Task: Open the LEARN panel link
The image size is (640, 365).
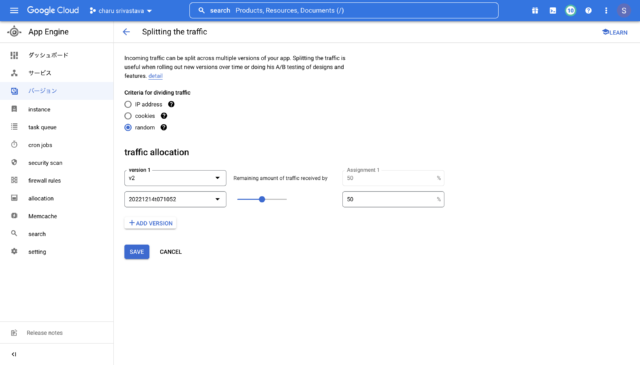Action: click(x=615, y=32)
